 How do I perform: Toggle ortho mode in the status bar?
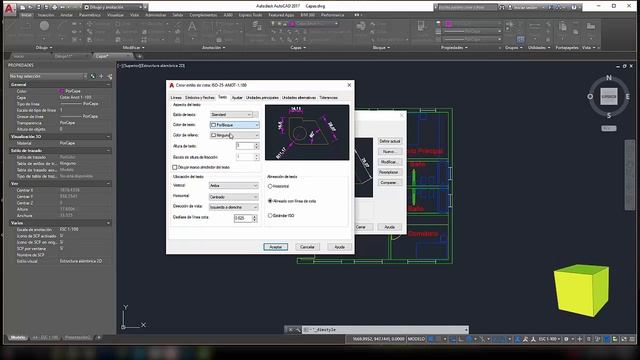460,339
